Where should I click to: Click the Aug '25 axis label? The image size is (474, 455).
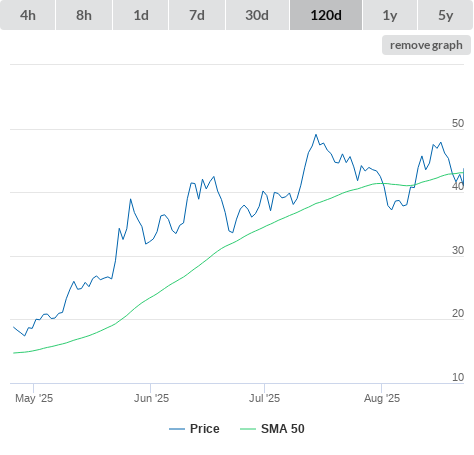coord(382,398)
